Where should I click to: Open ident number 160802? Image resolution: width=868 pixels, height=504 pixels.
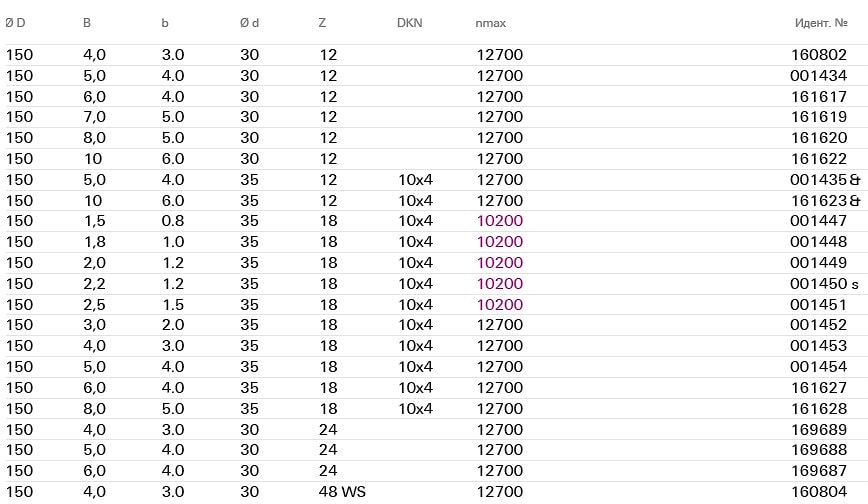point(819,55)
